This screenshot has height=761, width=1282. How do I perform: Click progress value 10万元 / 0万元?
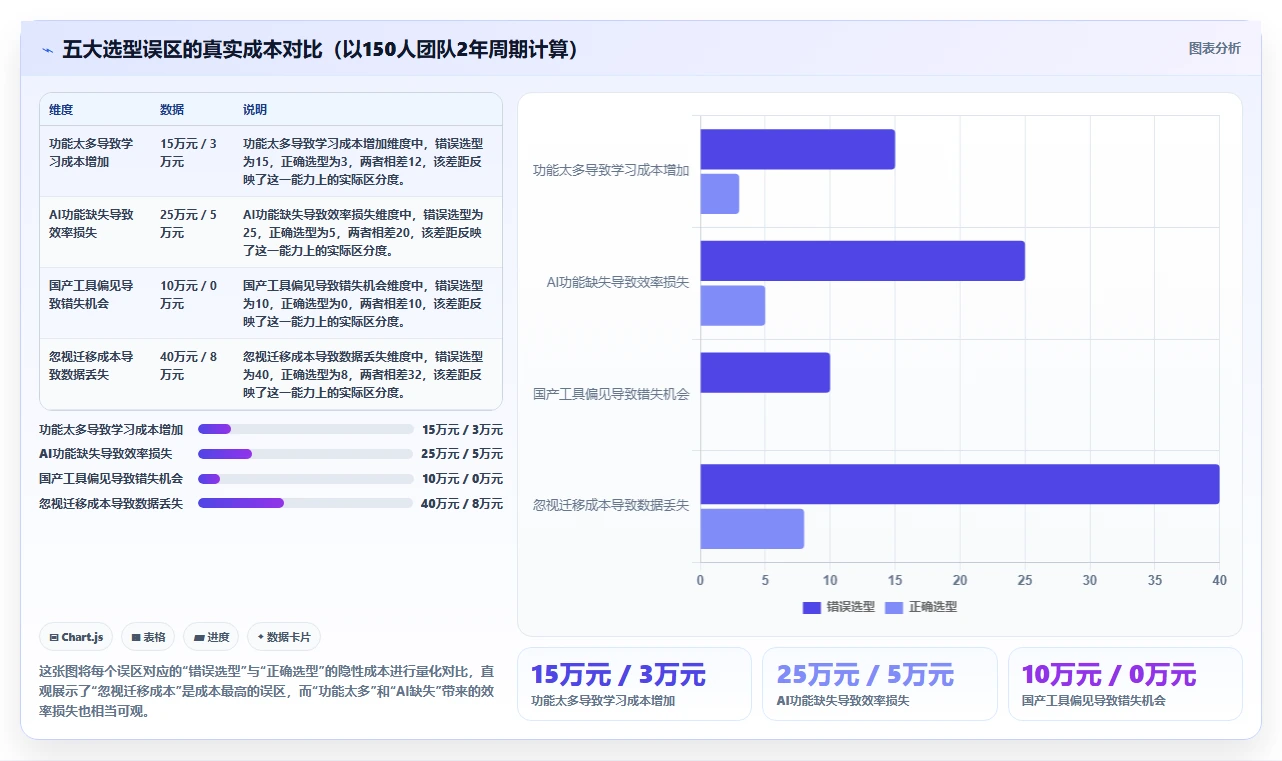point(462,479)
